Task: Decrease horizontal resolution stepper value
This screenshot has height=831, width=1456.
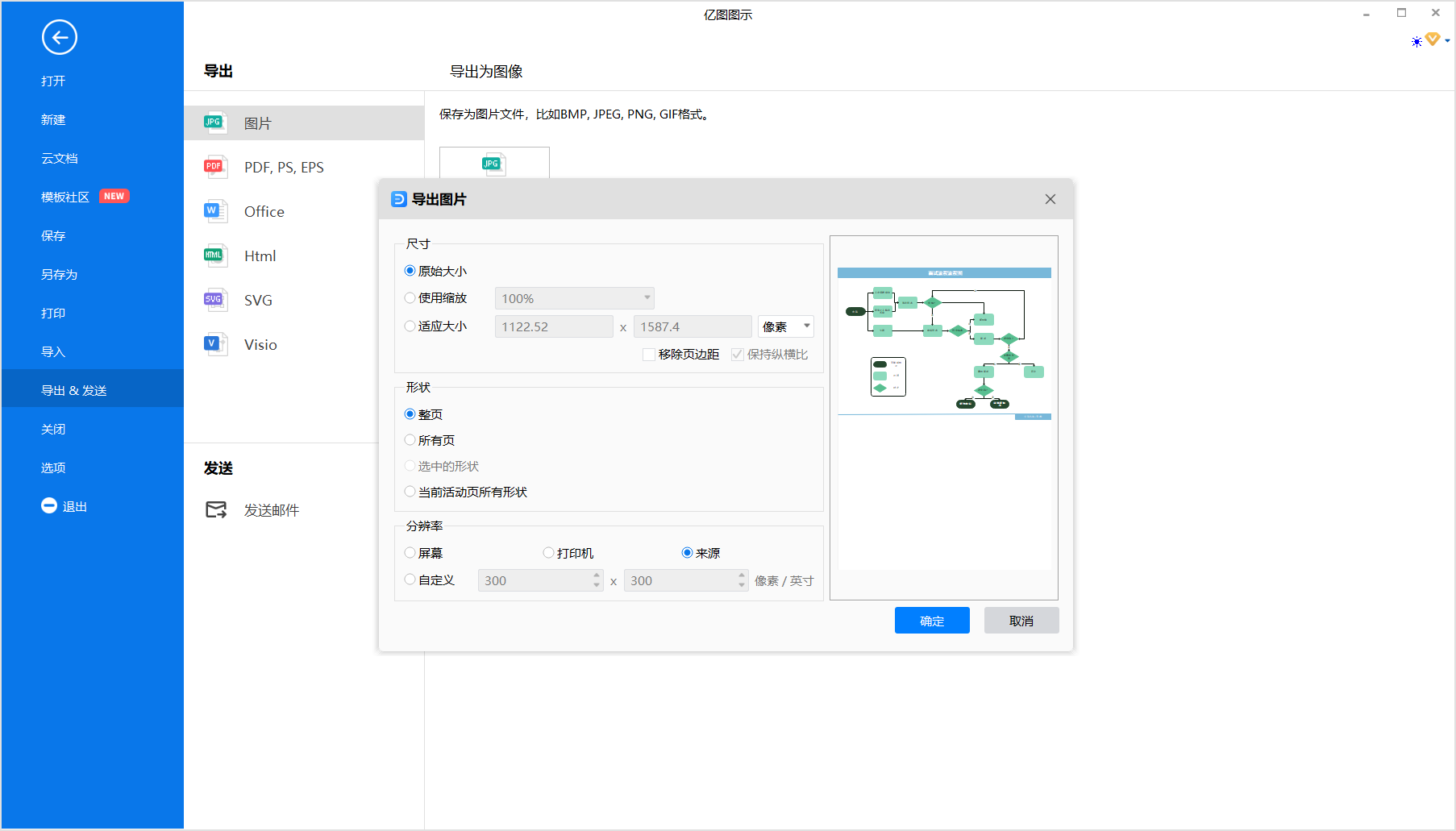Action: 597,585
